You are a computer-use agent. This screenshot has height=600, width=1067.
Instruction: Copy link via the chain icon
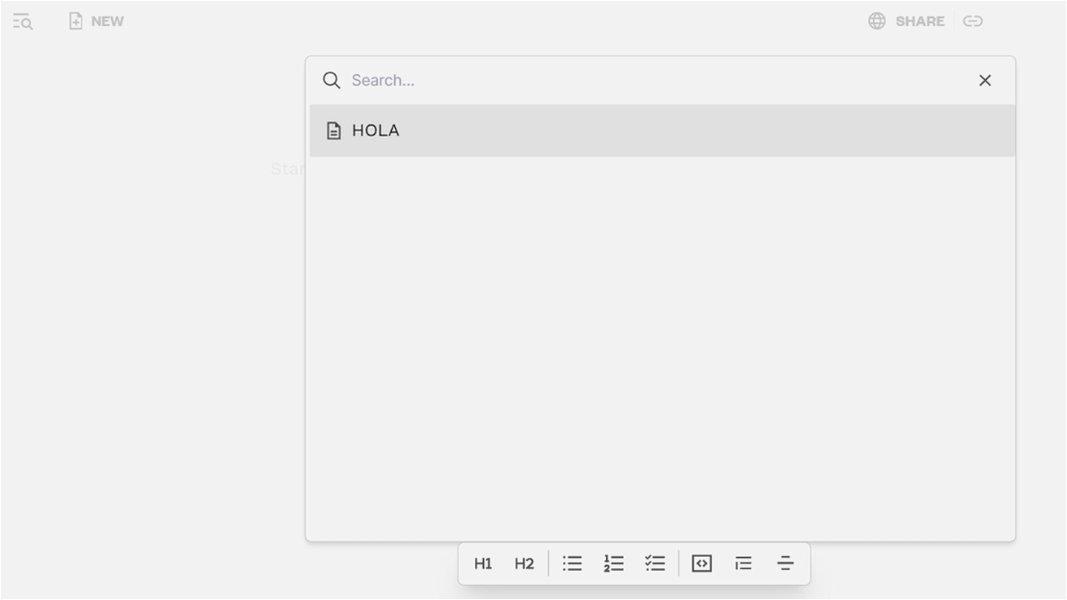tap(972, 21)
